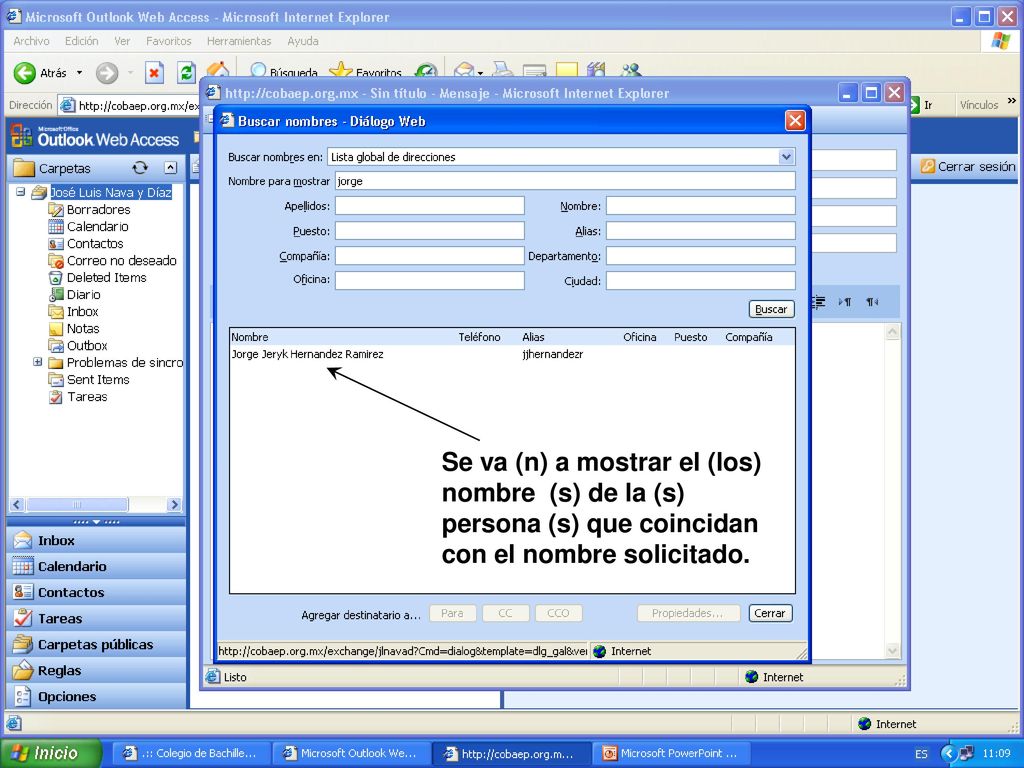Click the Tareas navigation bar button
The image size is (1024, 768).
97,618
